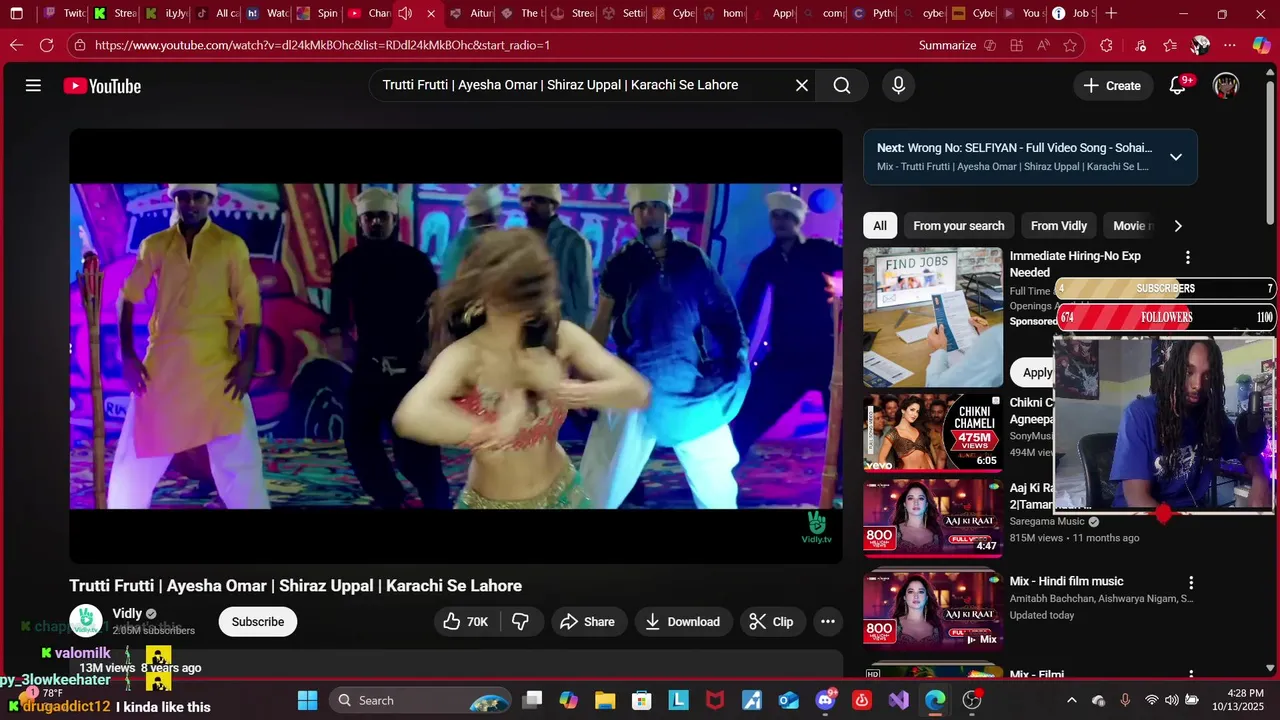Click the Trutti Frutti video player
1280x720 pixels.
(456, 346)
